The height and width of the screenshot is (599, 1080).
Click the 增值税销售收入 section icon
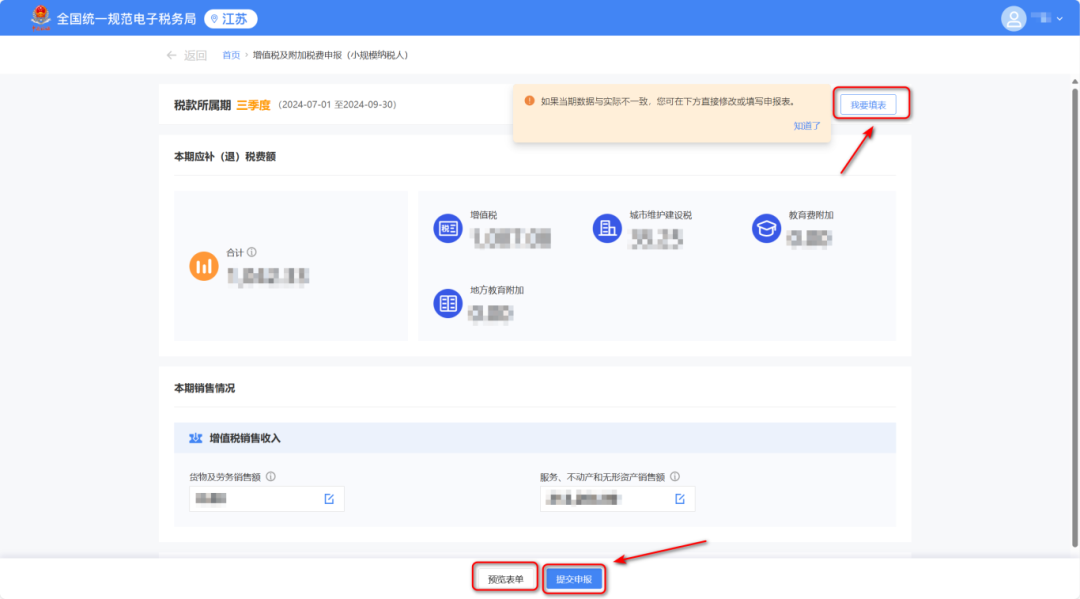click(195, 437)
